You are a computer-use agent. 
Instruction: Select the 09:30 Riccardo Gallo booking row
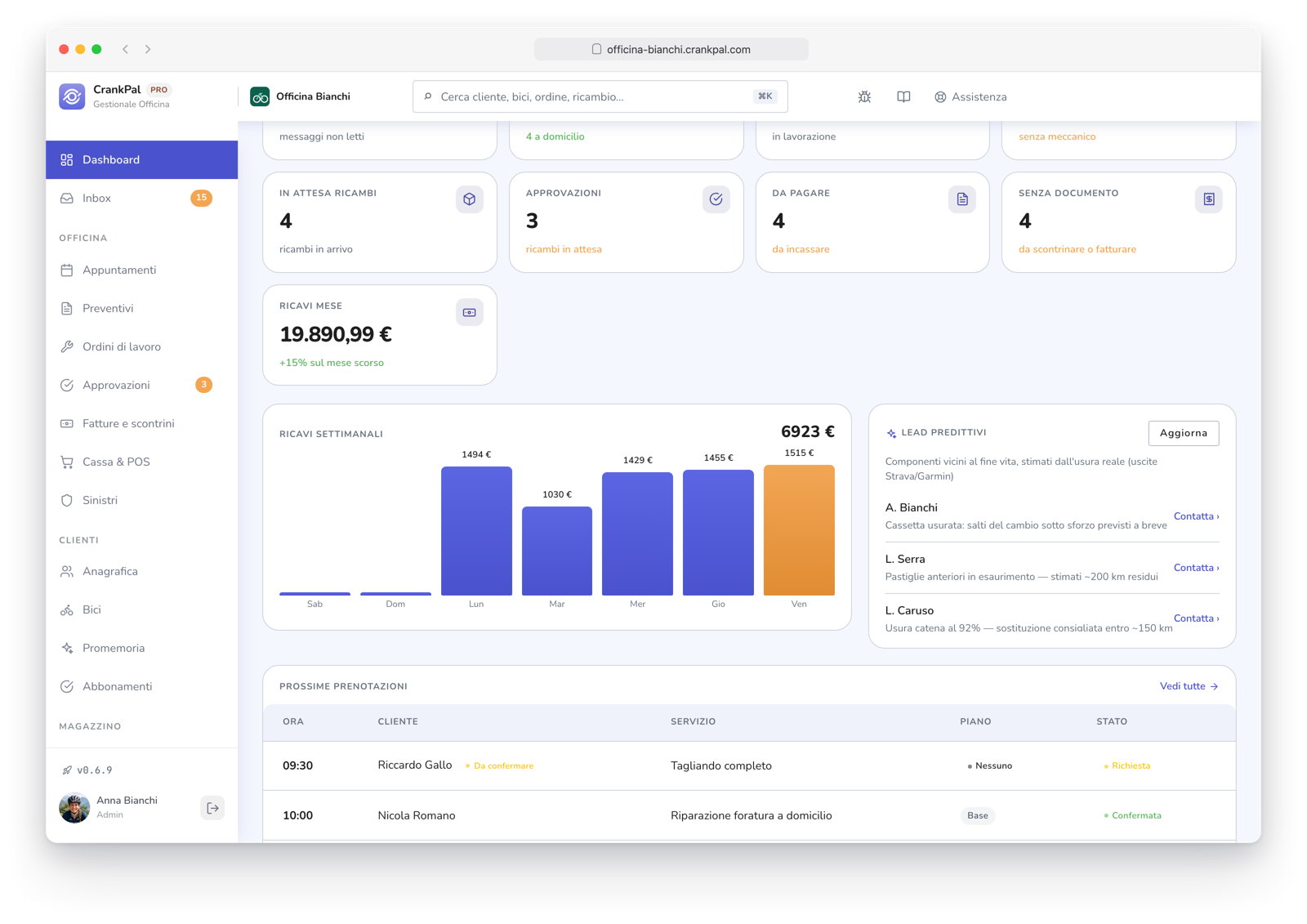[749, 766]
